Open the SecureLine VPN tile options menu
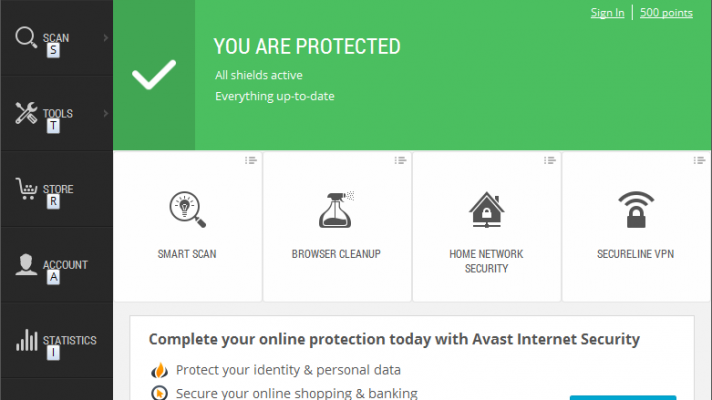 [701, 160]
